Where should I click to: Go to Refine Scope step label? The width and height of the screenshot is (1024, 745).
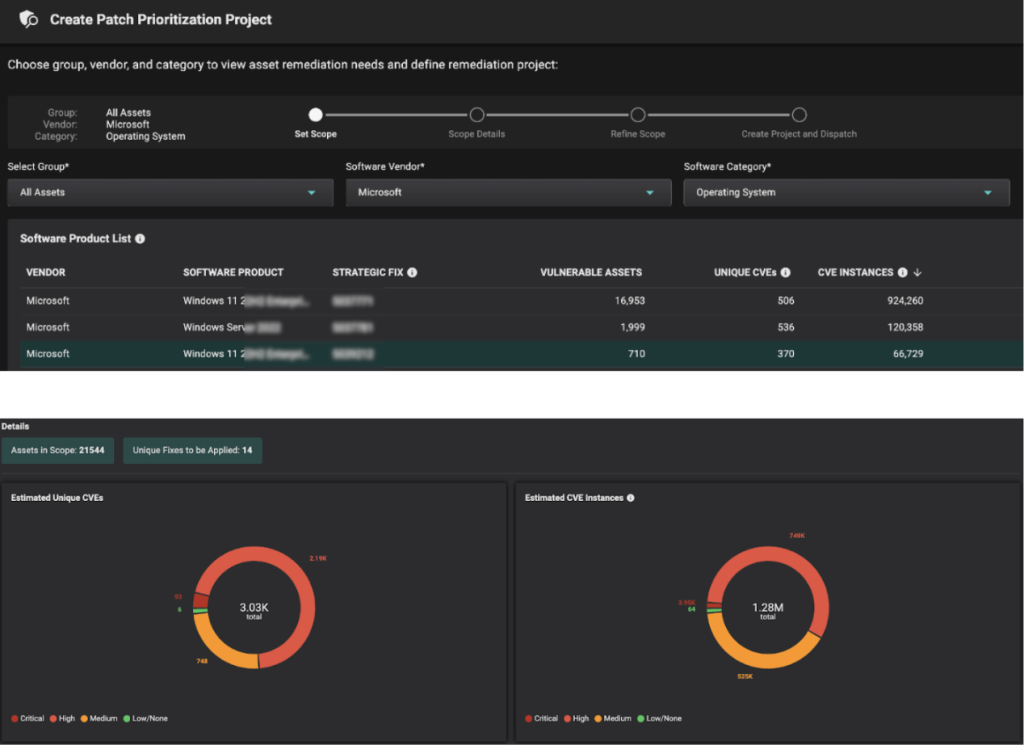(638, 134)
